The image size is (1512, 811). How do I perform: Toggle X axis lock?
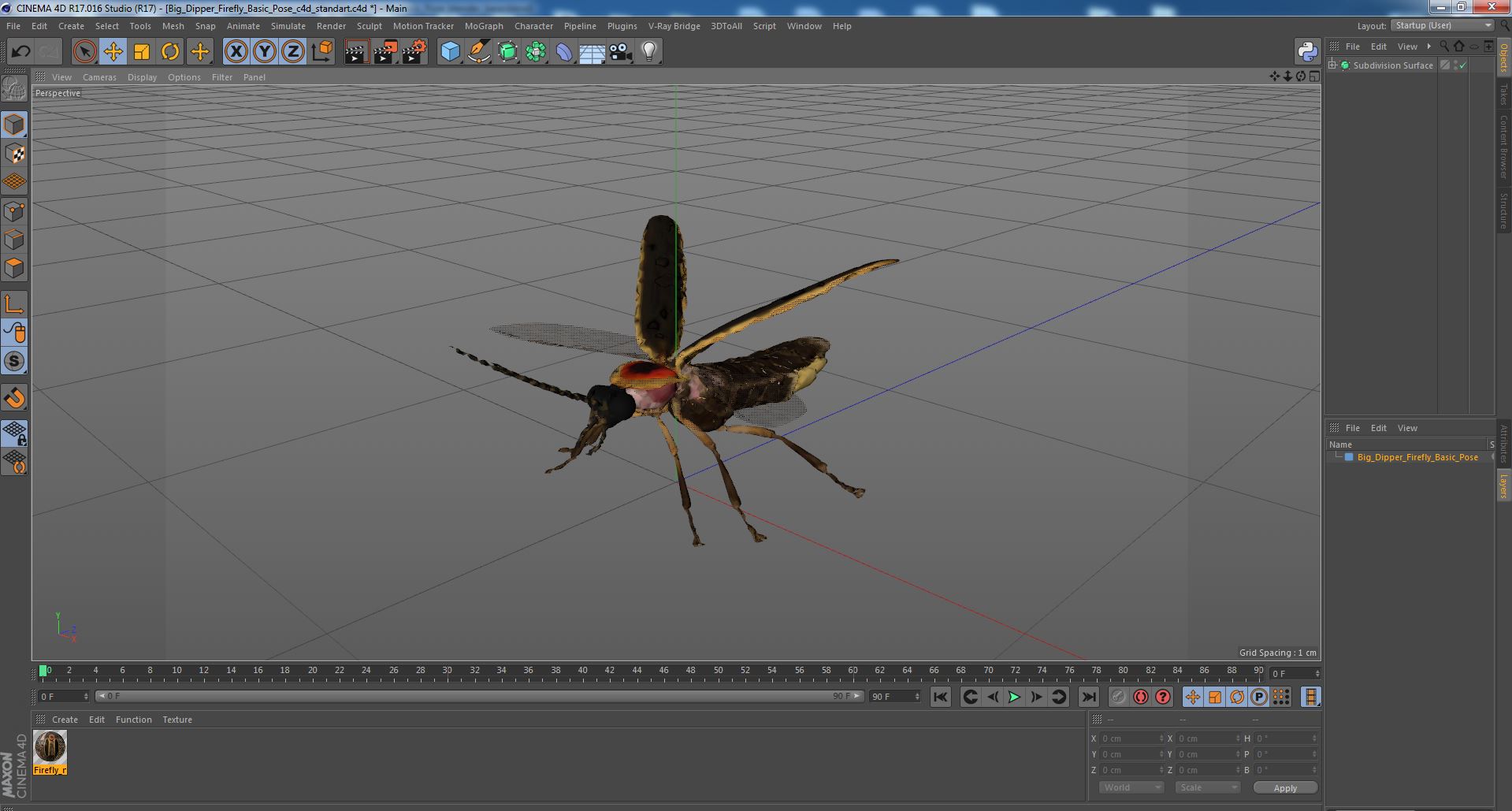click(236, 52)
